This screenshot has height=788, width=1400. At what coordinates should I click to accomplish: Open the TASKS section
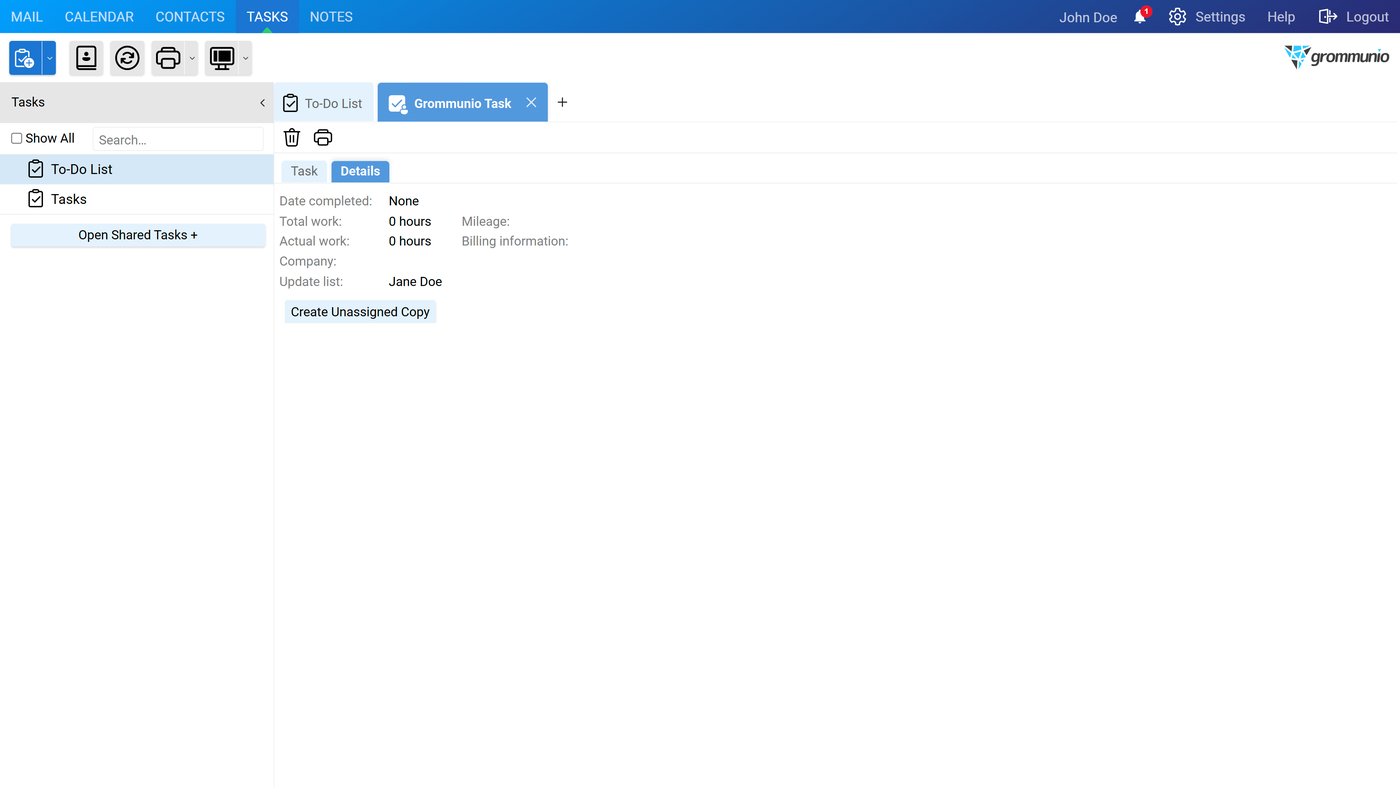pos(267,17)
